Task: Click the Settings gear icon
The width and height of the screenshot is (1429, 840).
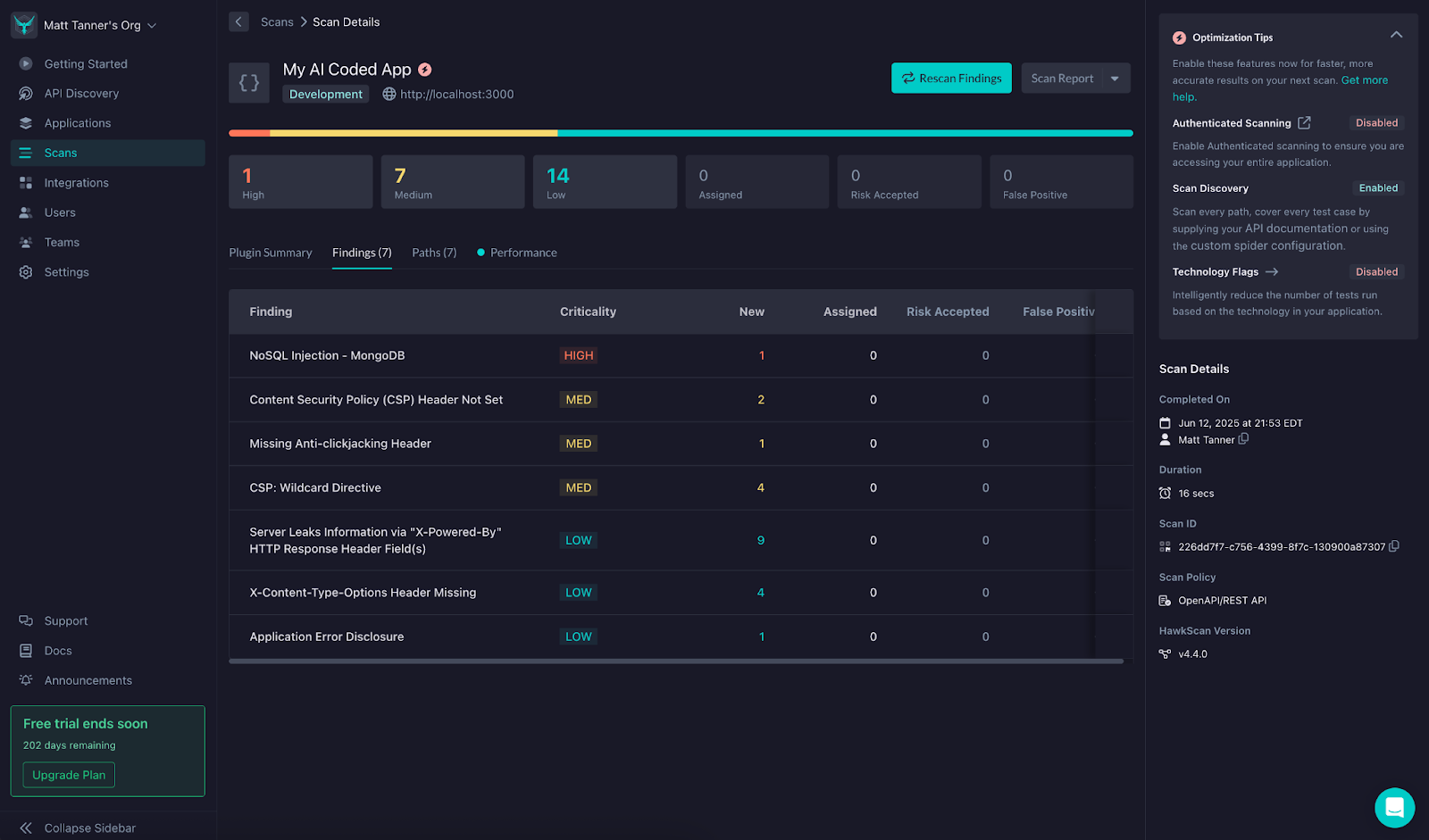Action: [x=26, y=272]
